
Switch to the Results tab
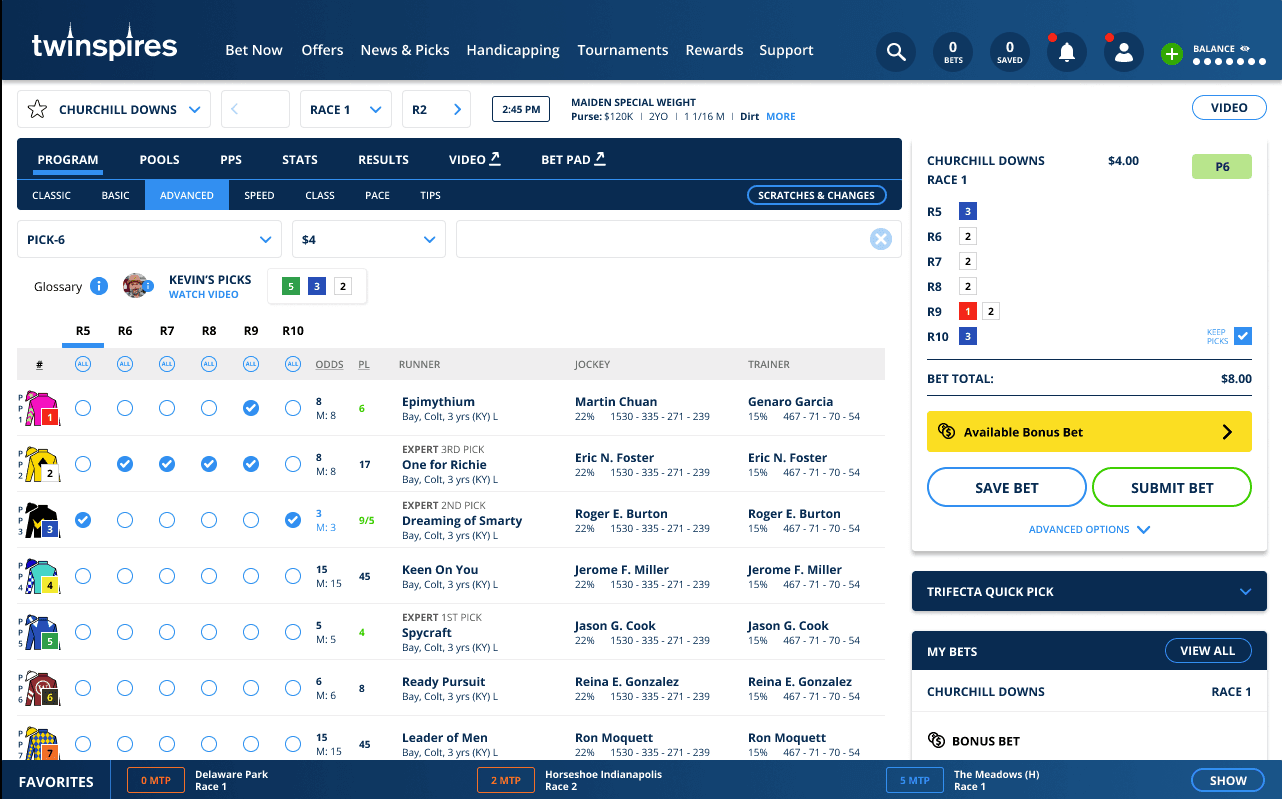tap(383, 160)
